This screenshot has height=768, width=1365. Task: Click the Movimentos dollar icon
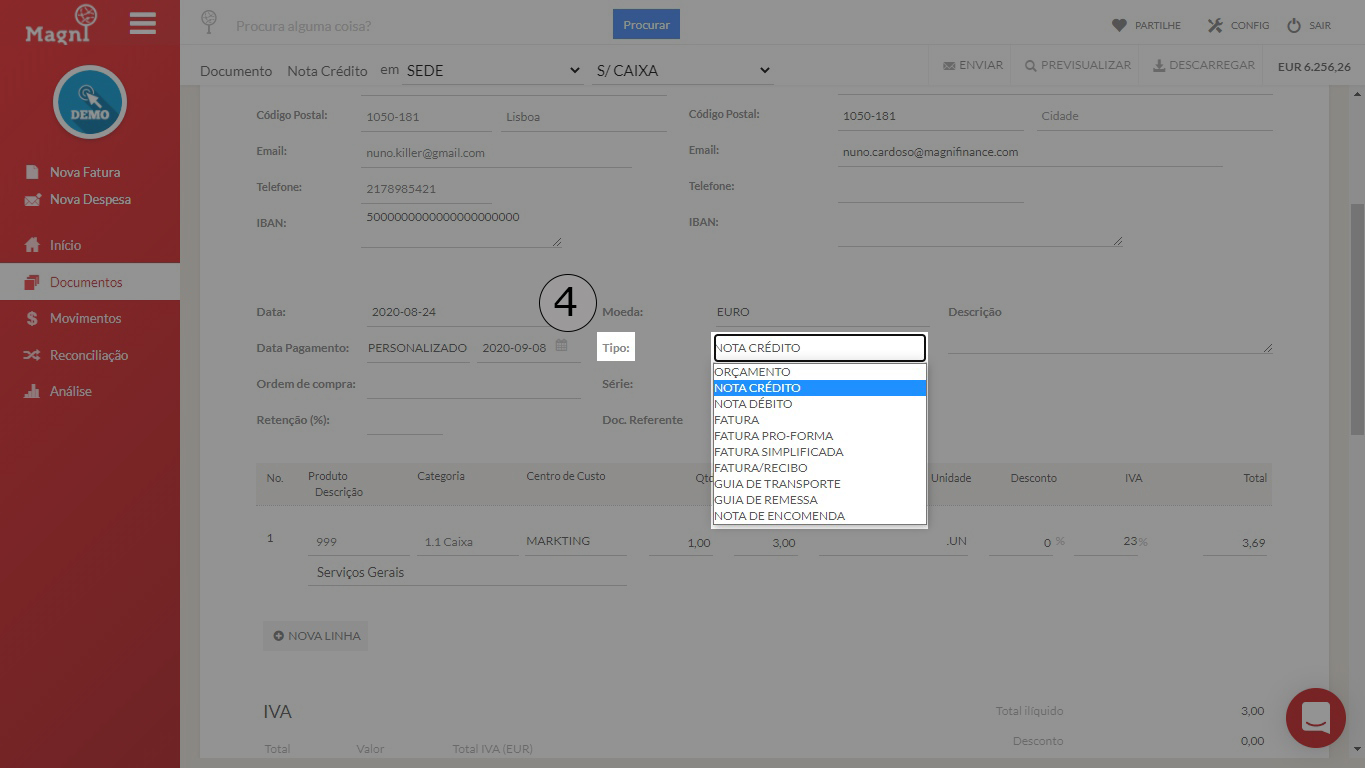(34, 318)
